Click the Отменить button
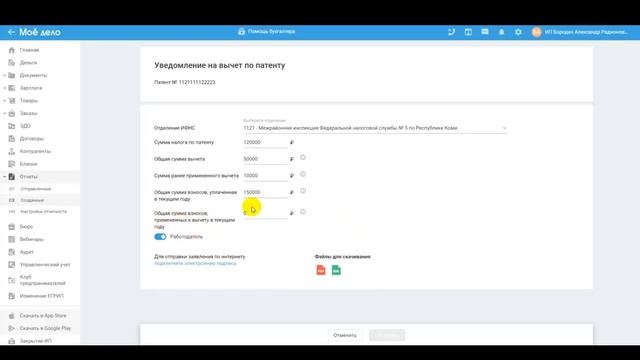The image size is (640, 360). pos(345,335)
